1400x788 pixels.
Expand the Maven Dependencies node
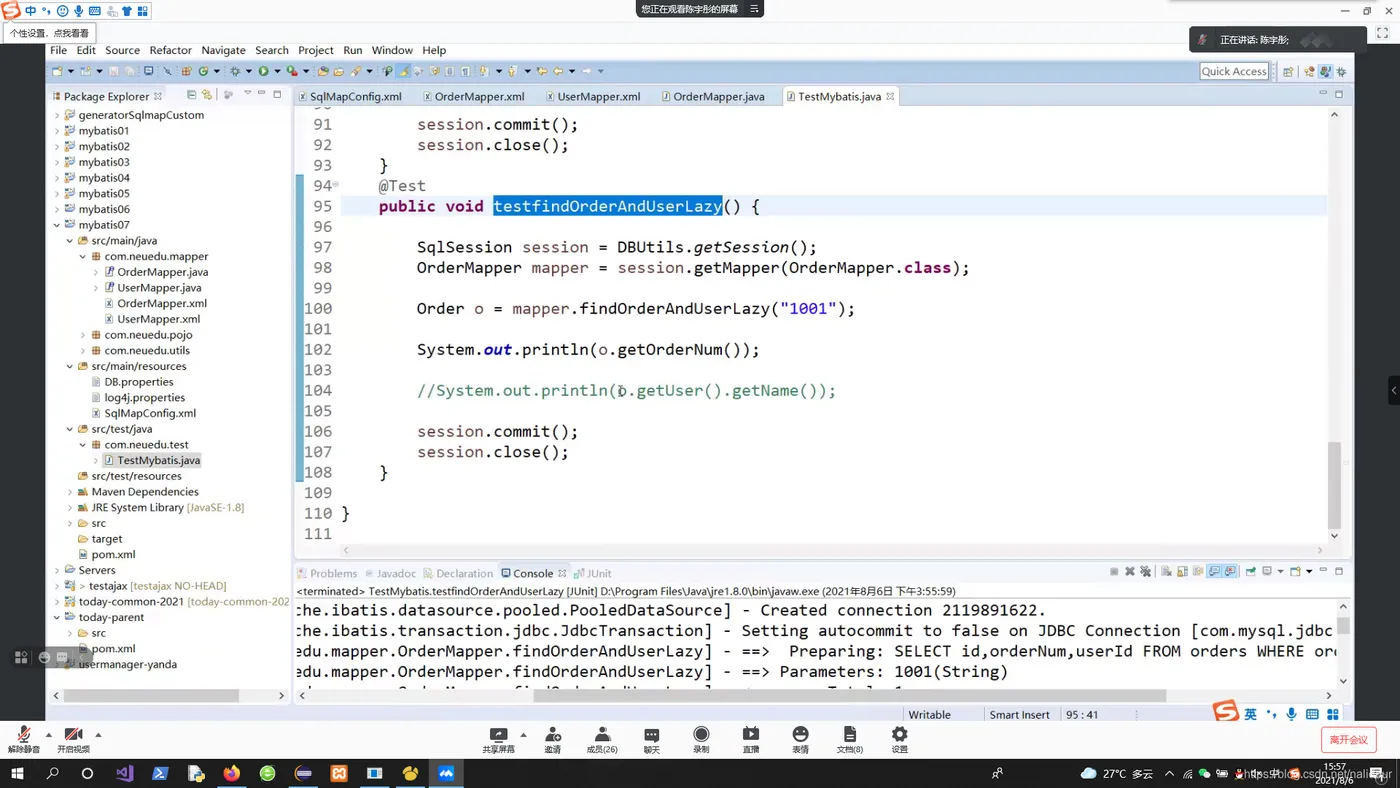click(70, 492)
